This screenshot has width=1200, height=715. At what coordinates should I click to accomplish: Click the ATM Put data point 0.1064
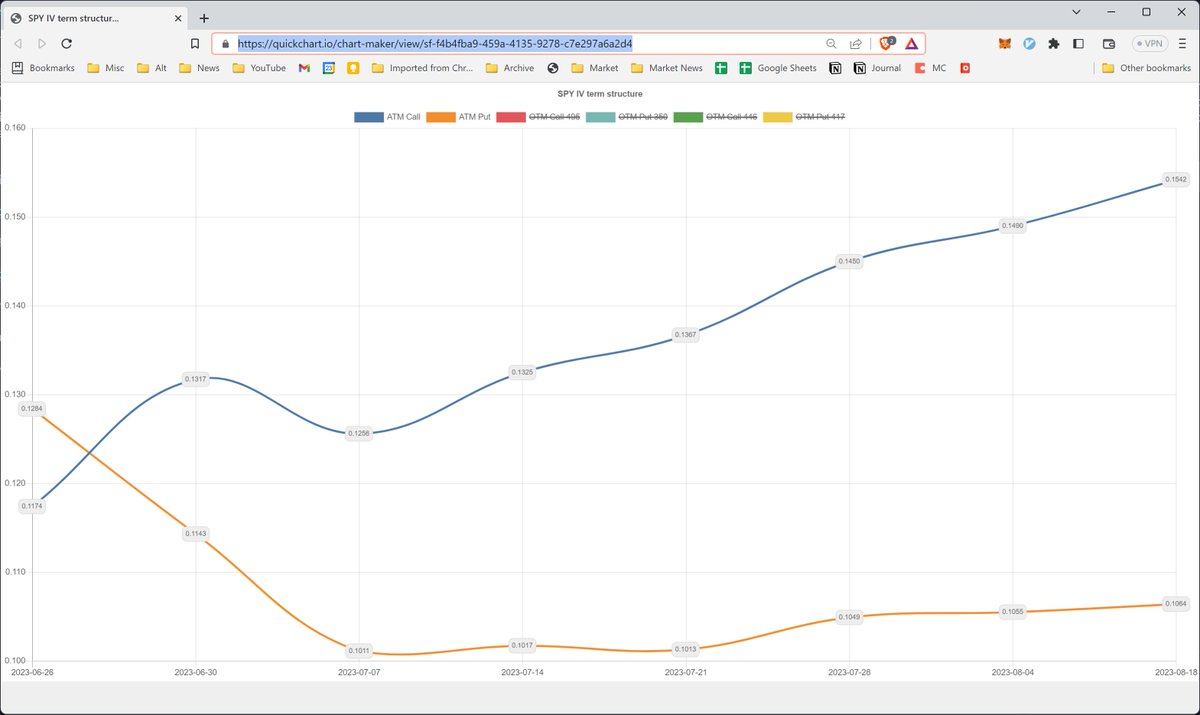(1177, 604)
